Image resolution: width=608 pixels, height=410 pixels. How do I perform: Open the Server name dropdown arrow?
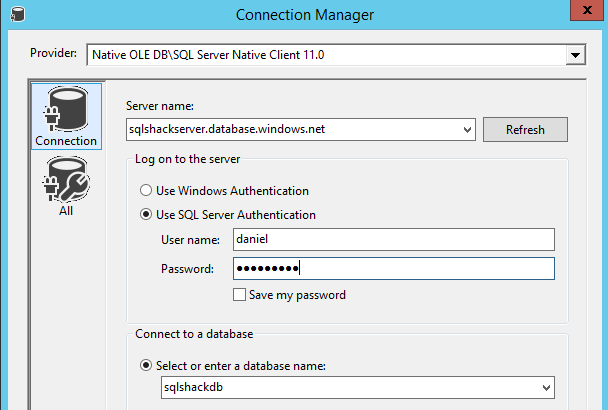coord(467,130)
